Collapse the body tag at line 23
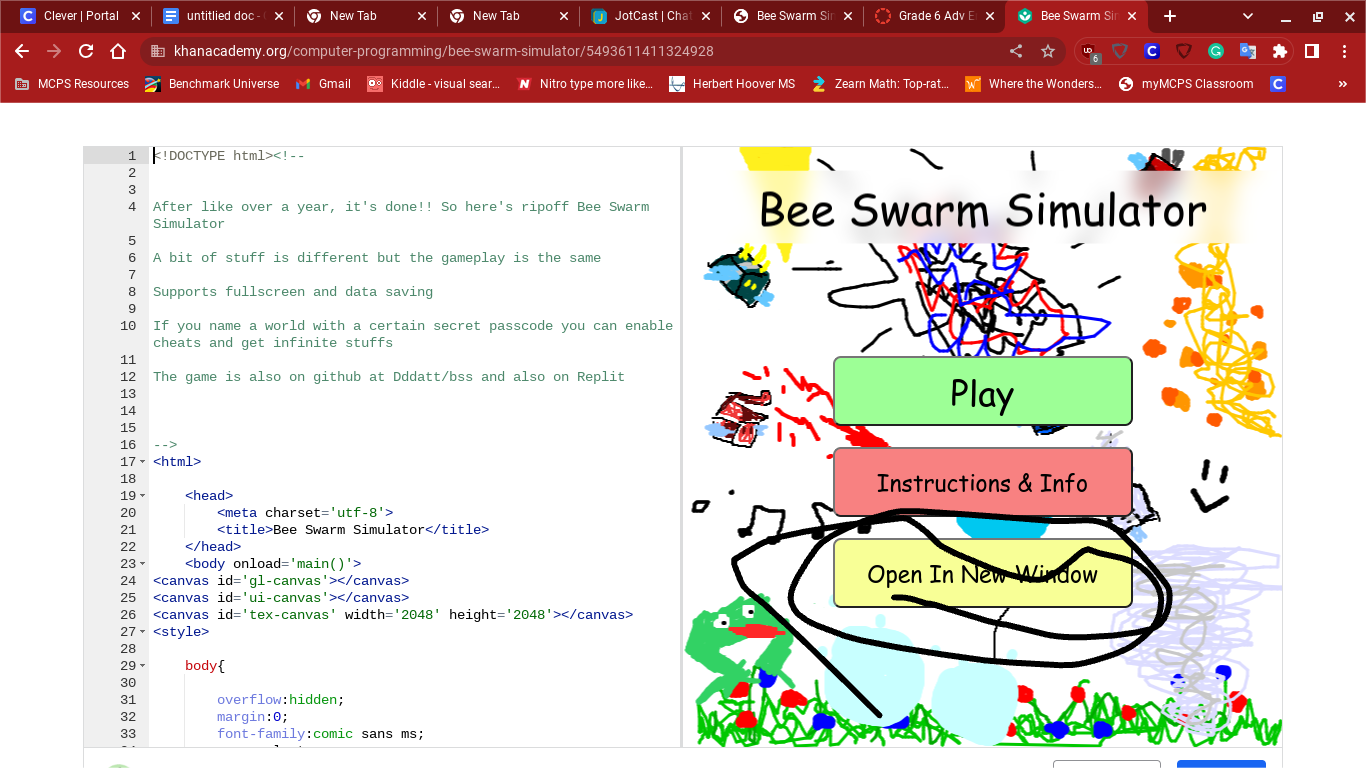Viewport: 1366px width, 768px height. tap(143, 564)
